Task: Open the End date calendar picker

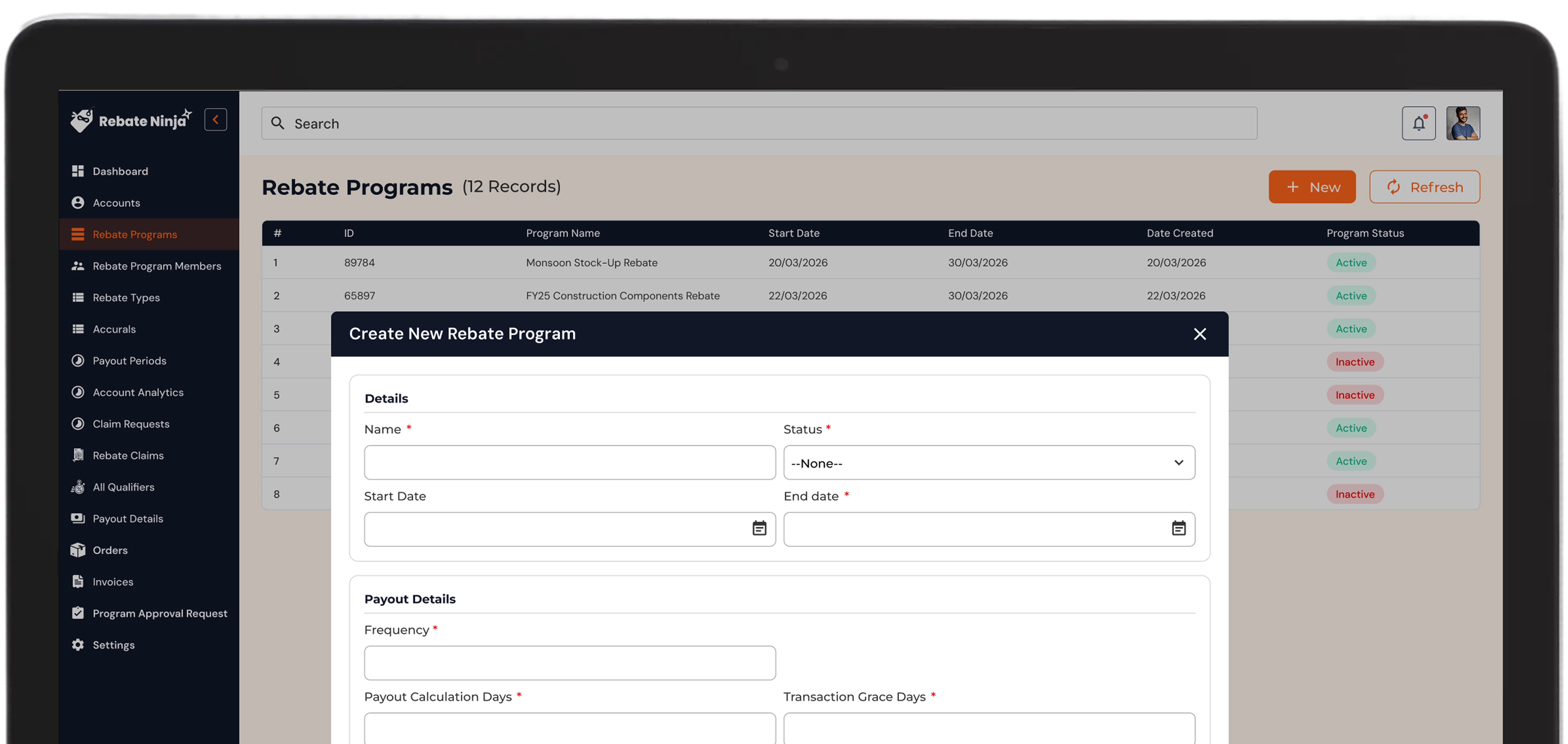Action: (x=1179, y=529)
